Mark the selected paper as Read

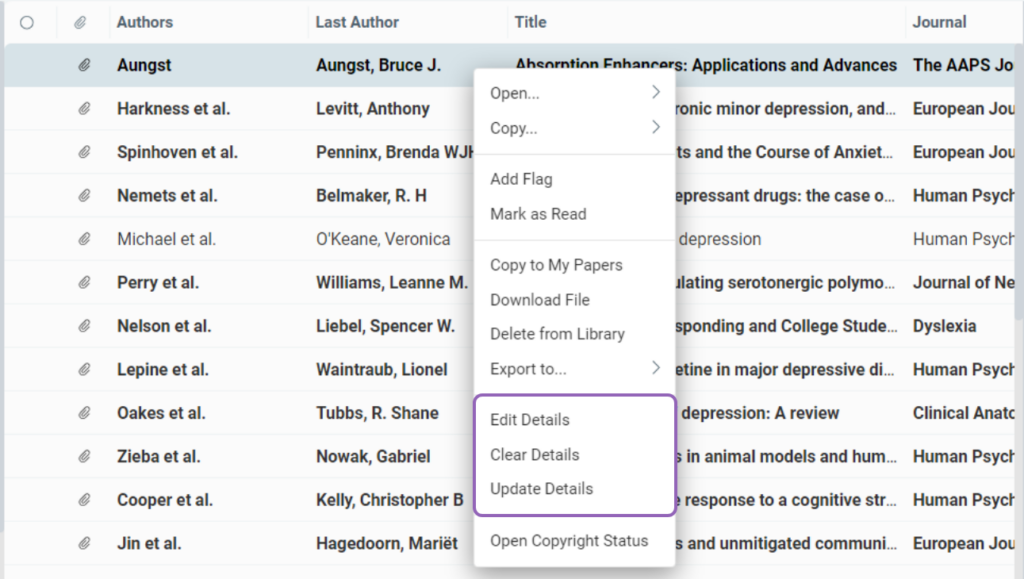(537, 213)
